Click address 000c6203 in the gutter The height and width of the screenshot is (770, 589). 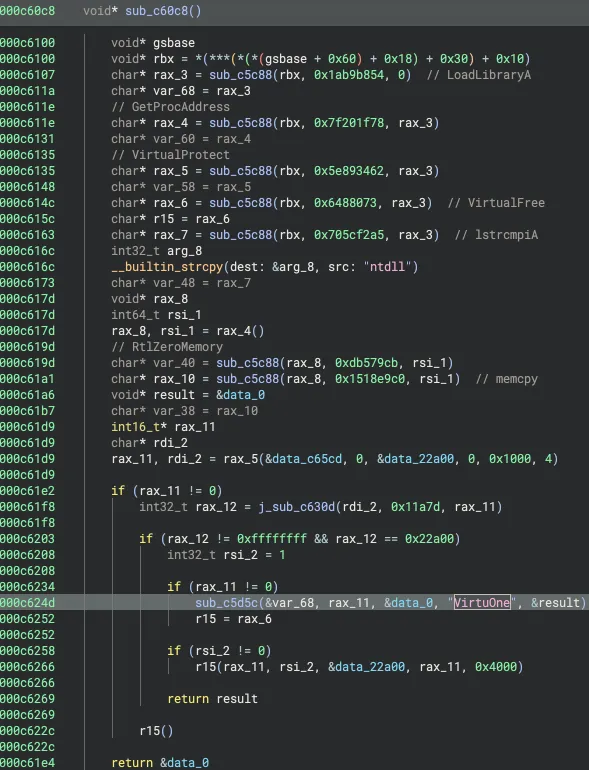[x=28, y=539]
